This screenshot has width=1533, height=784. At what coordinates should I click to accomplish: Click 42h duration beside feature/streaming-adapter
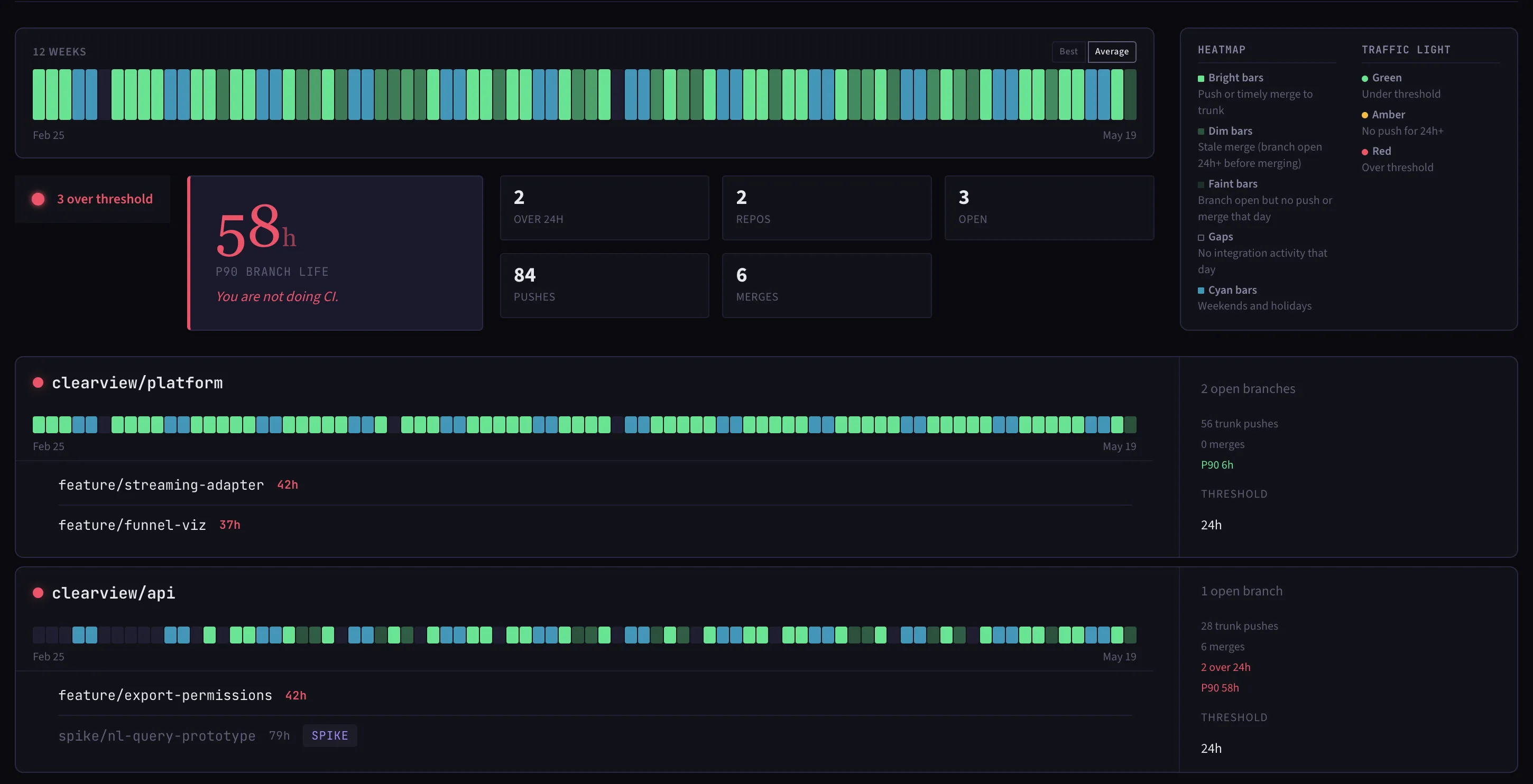[288, 485]
